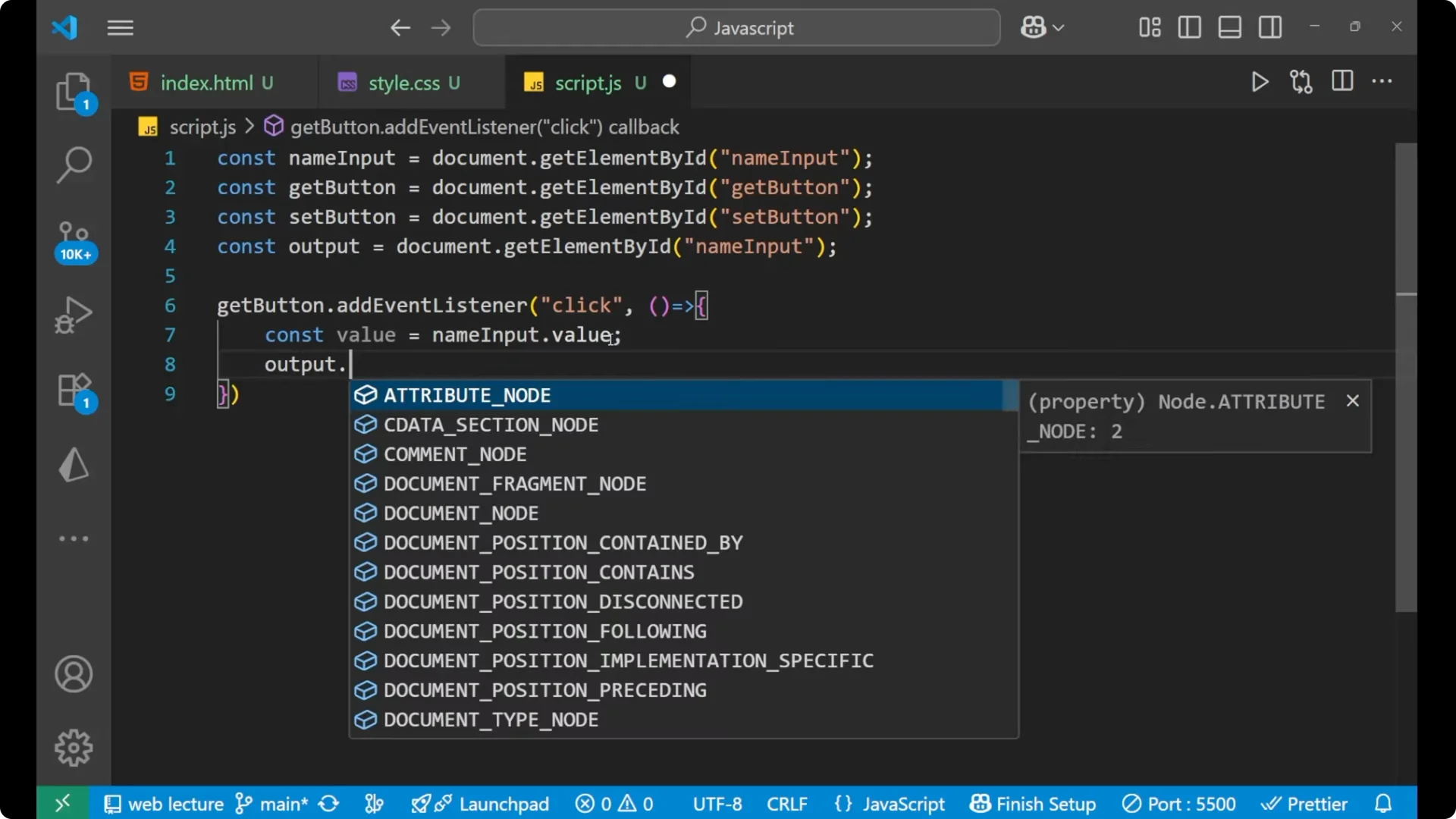The width and height of the screenshot is (1456, 819).
Task: Click Finish Setup in the status bar
Action: 1033,803
